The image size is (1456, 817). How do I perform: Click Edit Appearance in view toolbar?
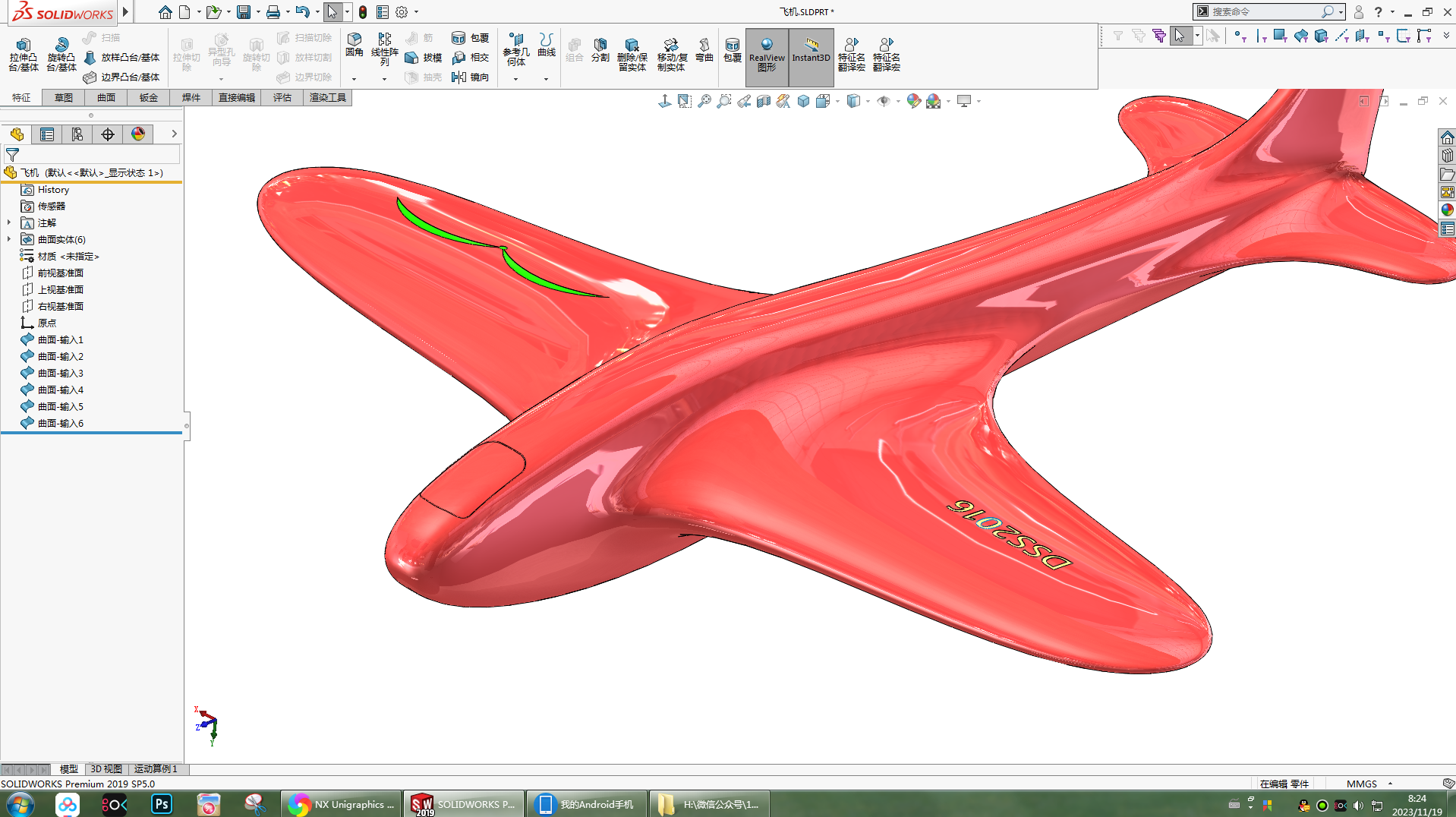click(x=914, y=101)
